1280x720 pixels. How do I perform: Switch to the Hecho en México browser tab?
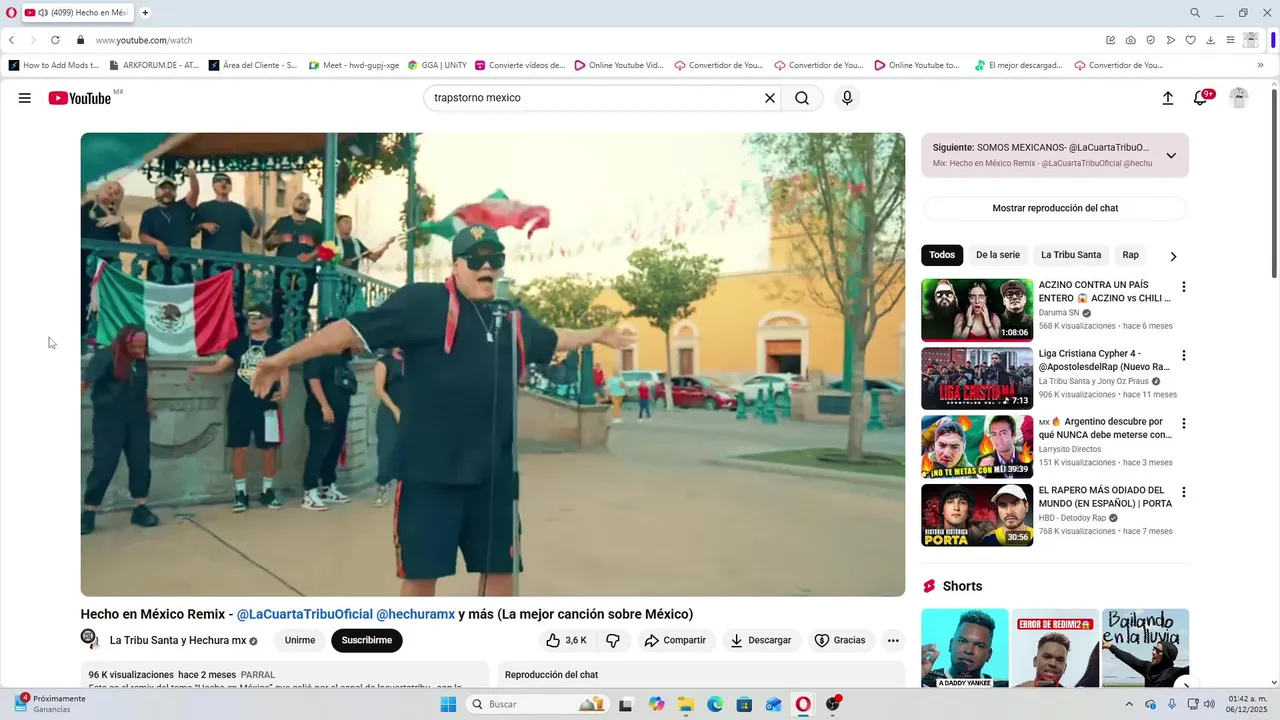click(x=78, y=13)
